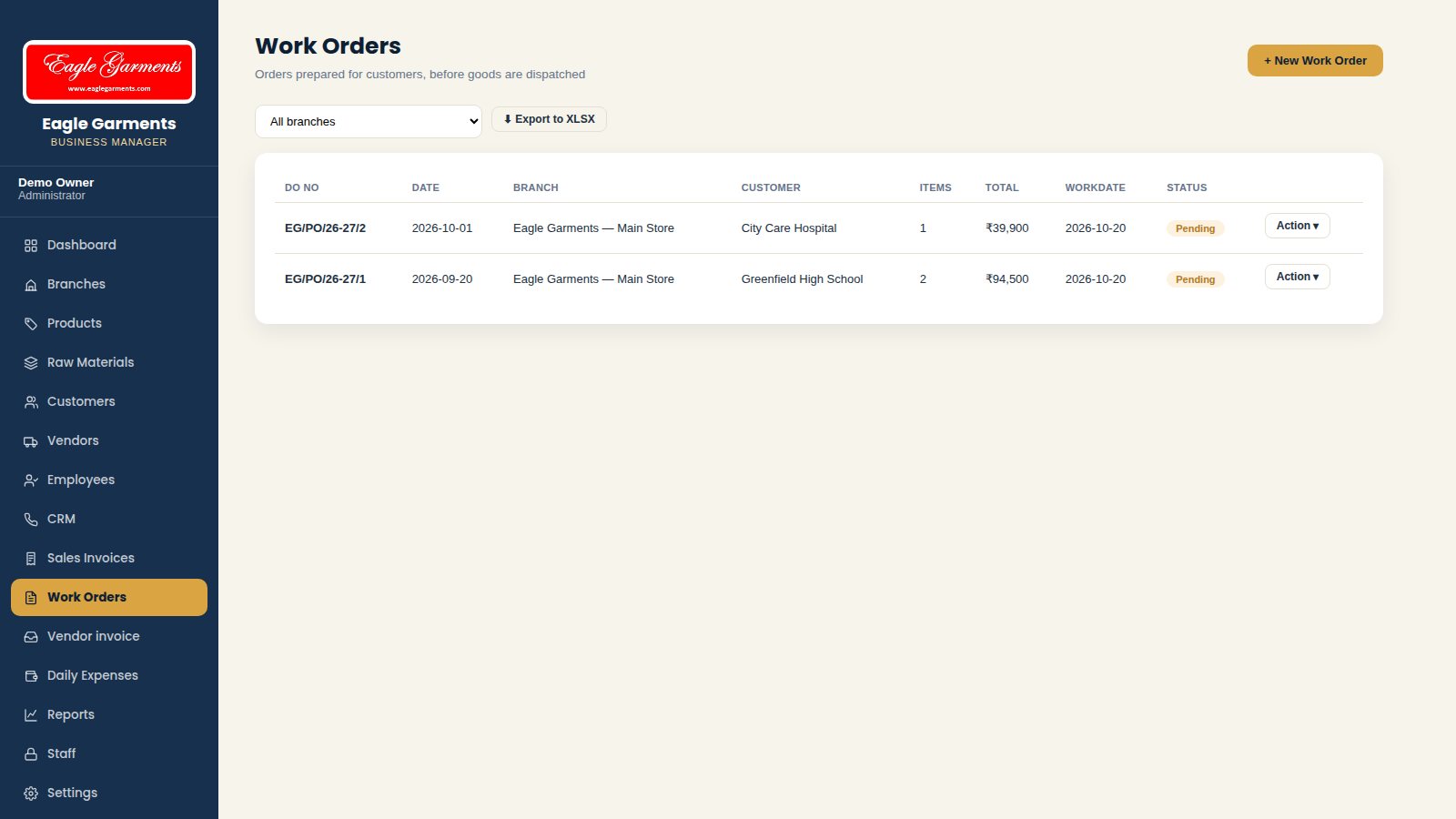Open the Dashboard menu item
This screenshot has width=1456, height=819.
109,245
